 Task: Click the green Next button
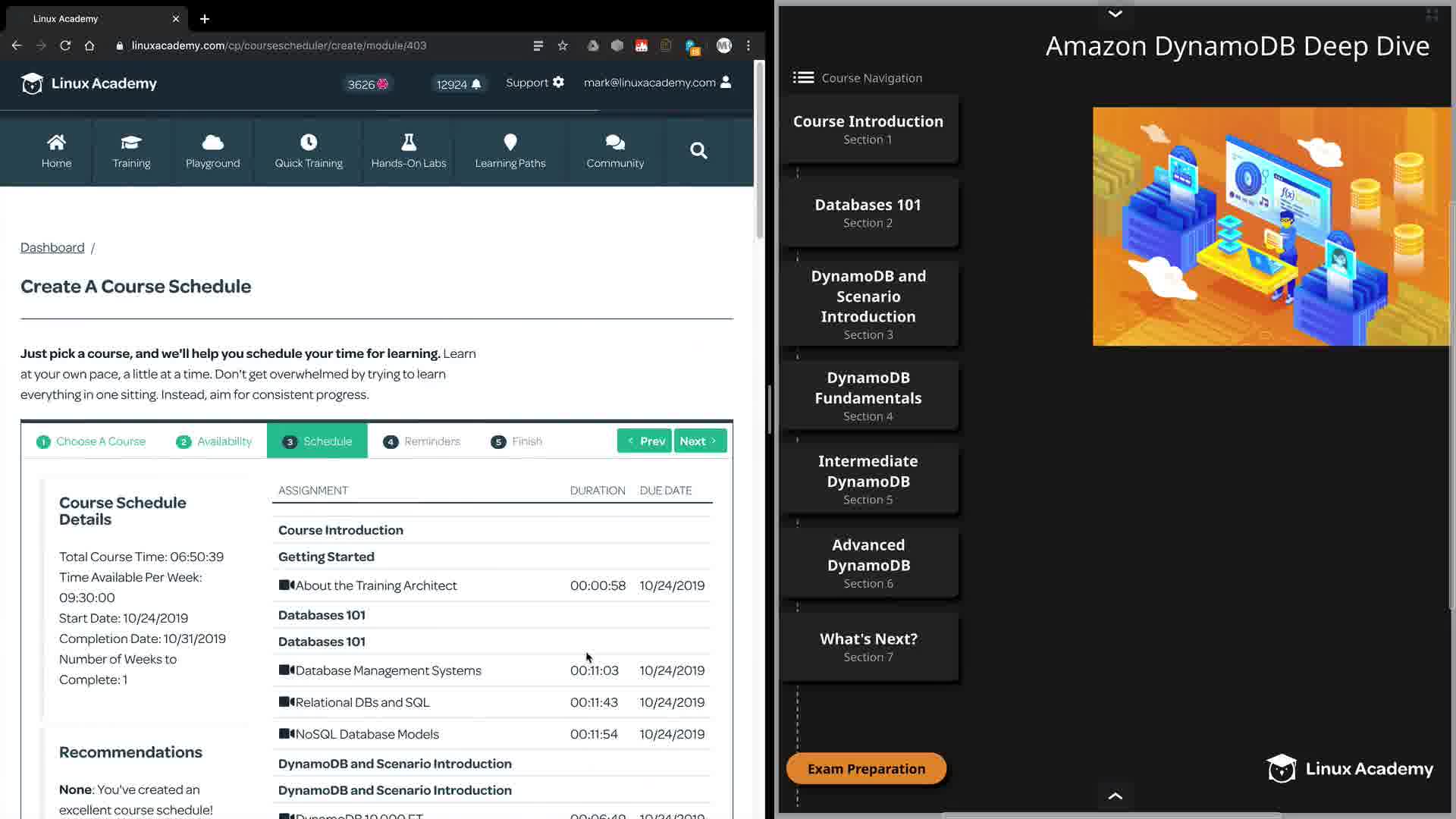click(x=699, y=441)
